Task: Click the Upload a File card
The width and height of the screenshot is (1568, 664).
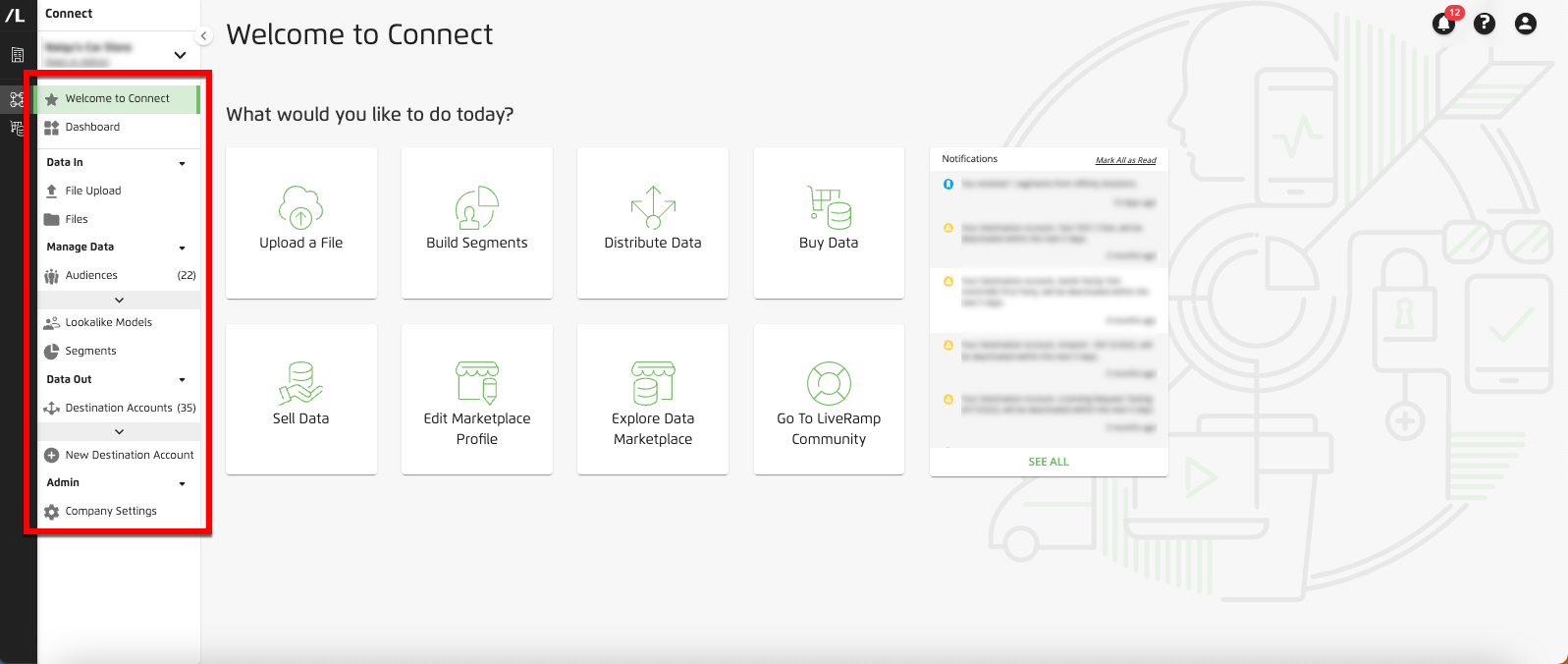Action: 301,223
